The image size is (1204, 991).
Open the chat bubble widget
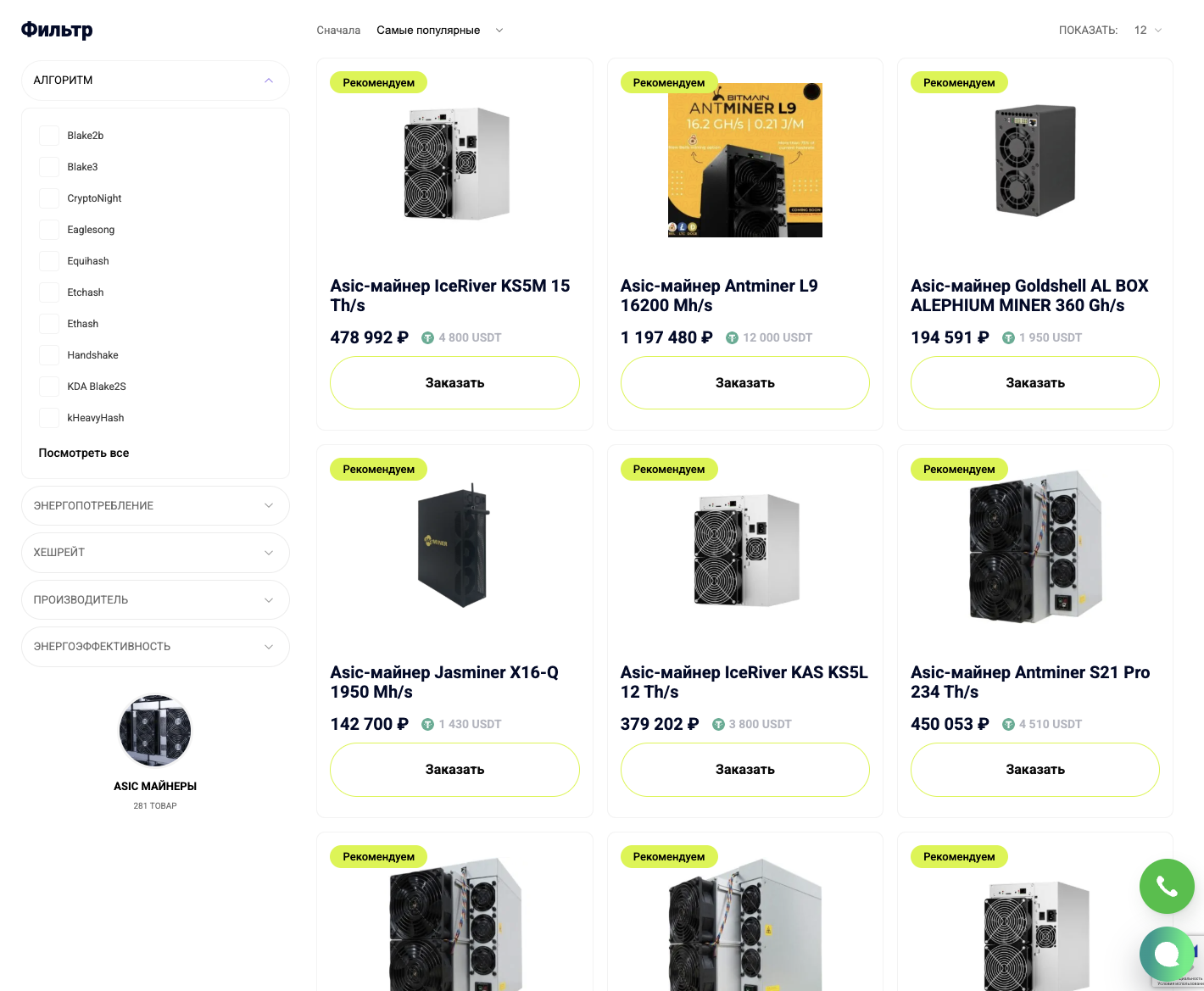(x=1167, y=955)
